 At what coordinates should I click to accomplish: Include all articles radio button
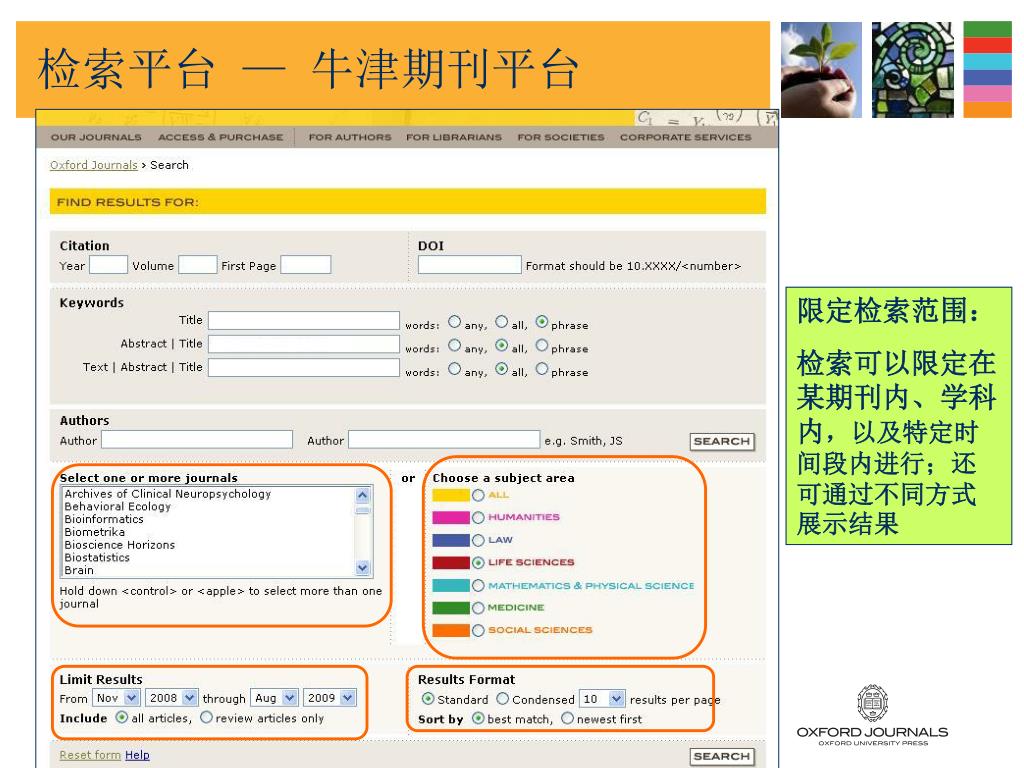[121, 717]
